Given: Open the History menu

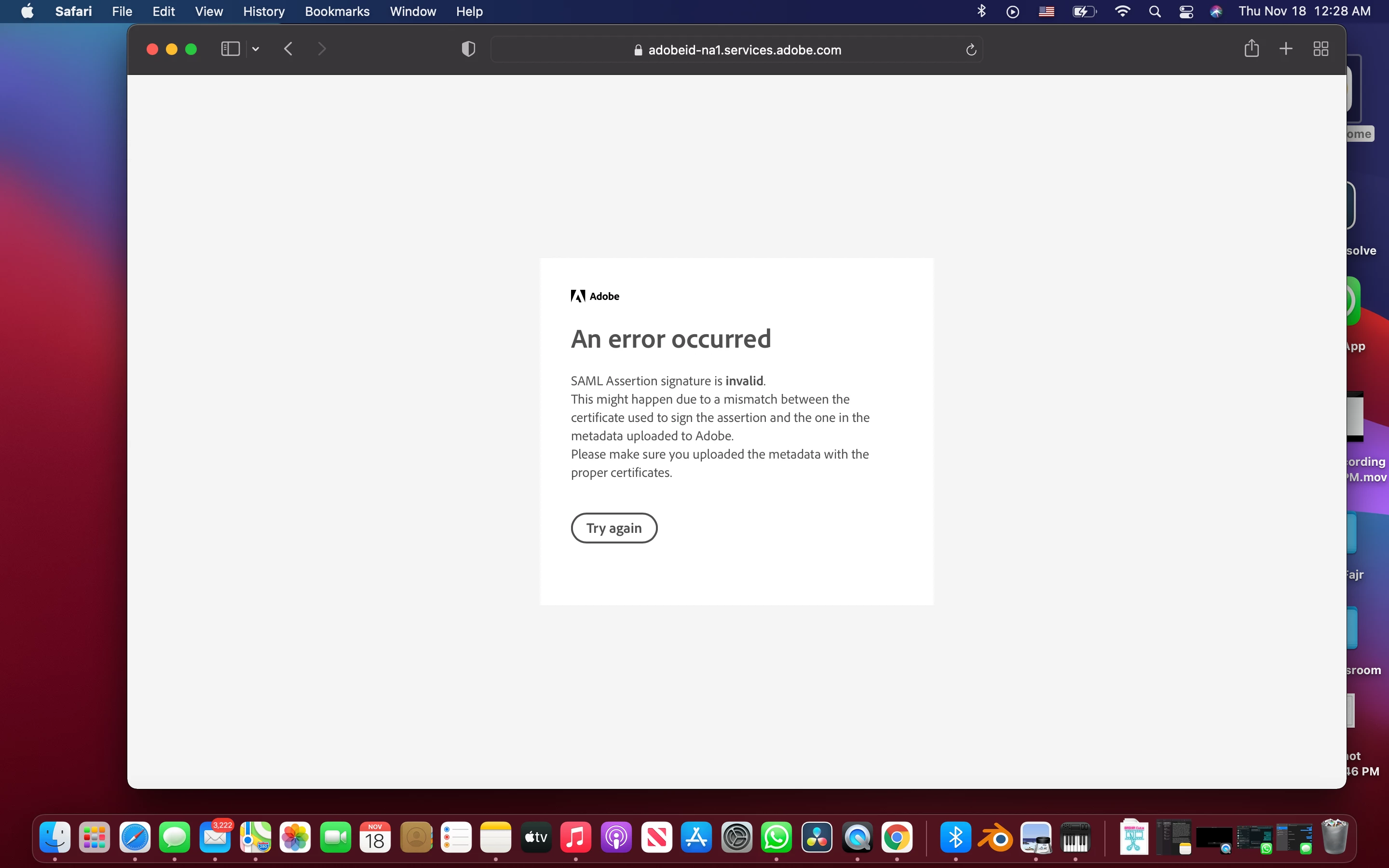Looking at the screenshot, I should 264,12.
